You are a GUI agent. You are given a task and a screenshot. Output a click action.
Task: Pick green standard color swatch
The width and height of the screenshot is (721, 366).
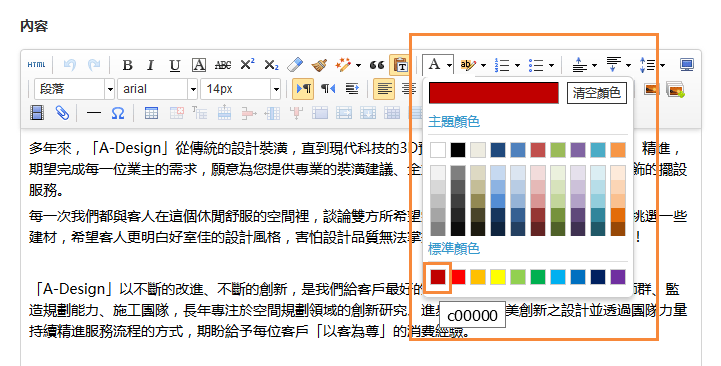(538, 277)
